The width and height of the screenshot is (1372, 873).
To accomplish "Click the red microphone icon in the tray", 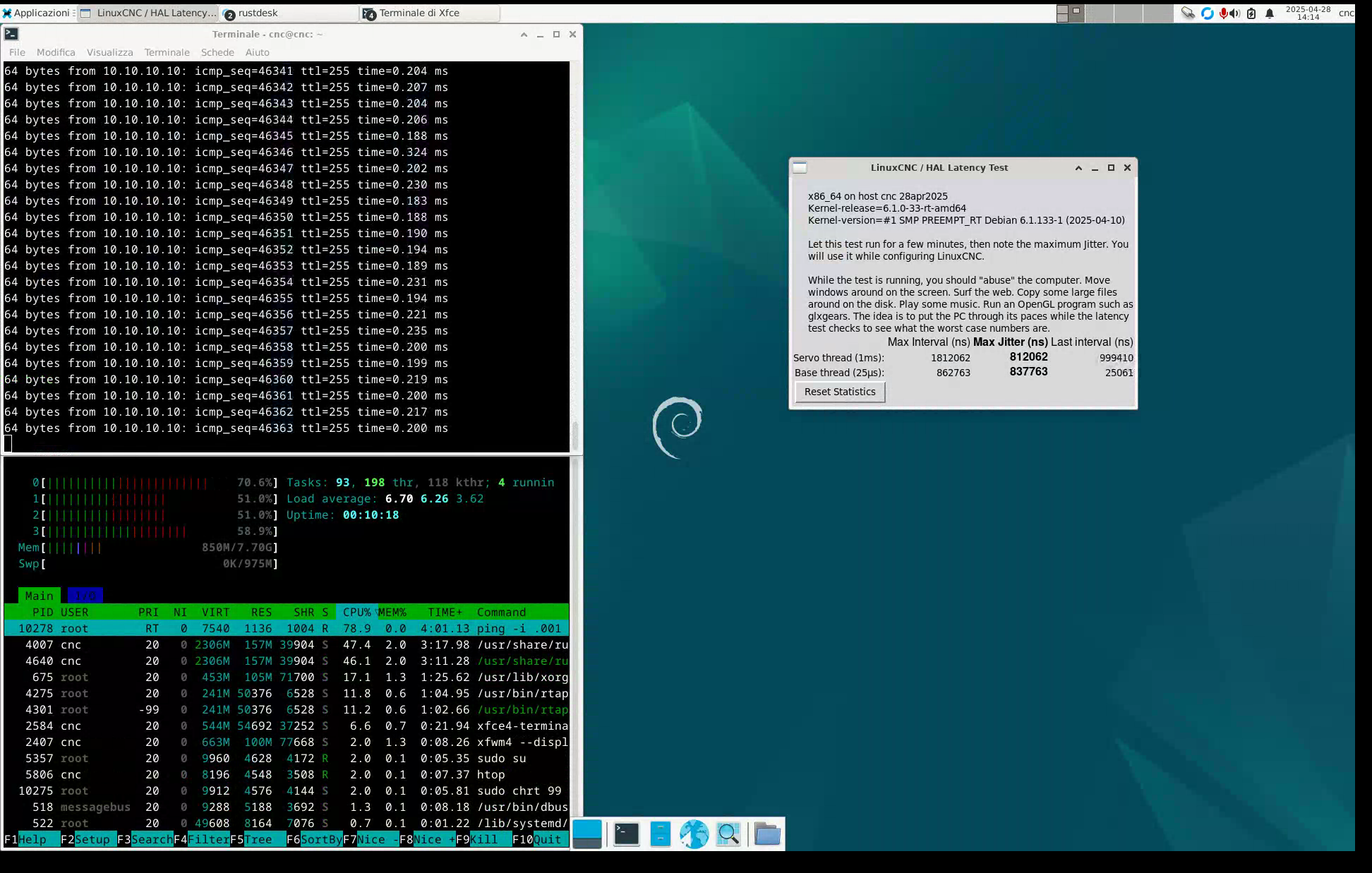I will (x=1223, y=13).
